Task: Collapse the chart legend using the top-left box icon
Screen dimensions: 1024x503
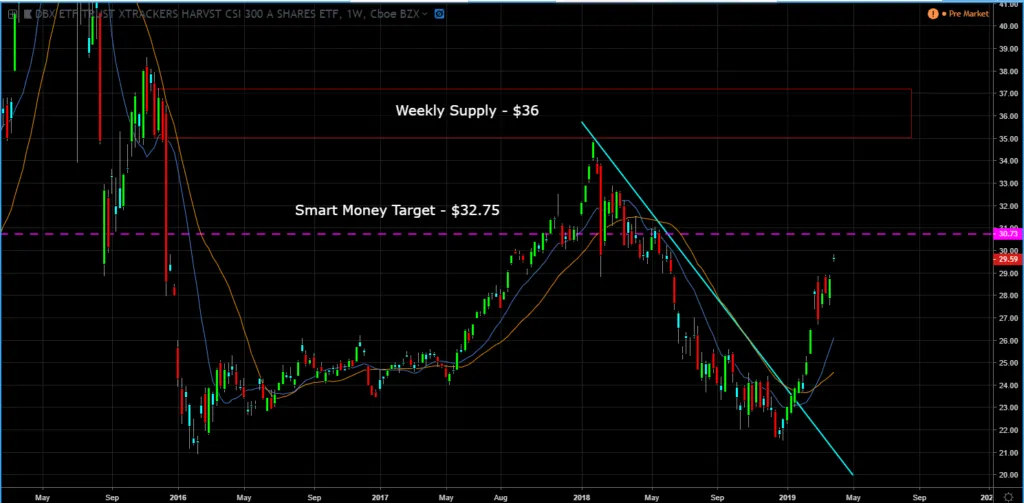Action: 12,13
